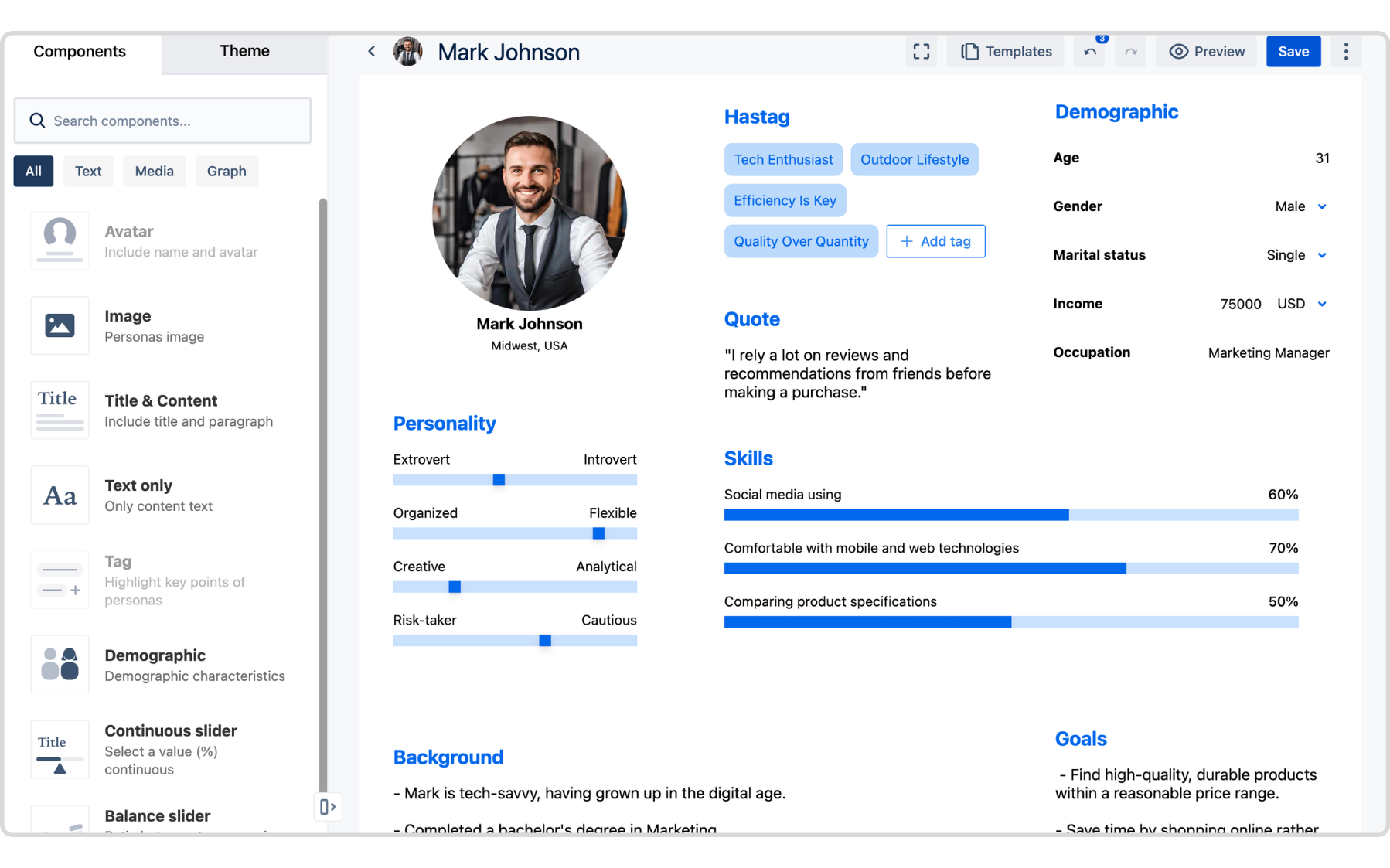Switch to the Theme tab
Image resolution: width=1390 pixels, height=868 pixels.
(244, 51)
